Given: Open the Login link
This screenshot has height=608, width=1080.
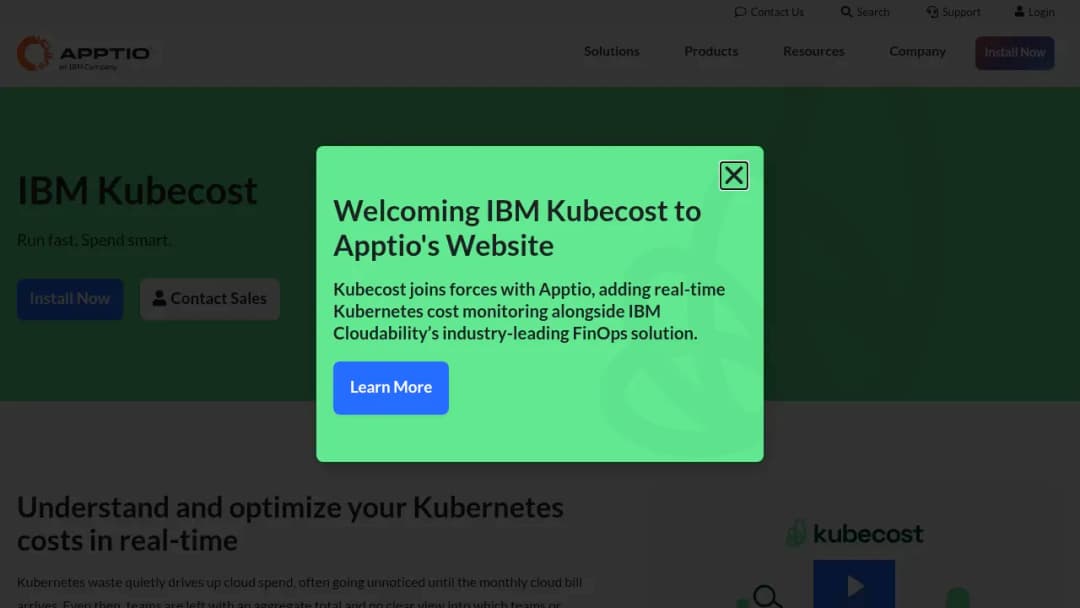Looking at the screenshot, I should click(1035, 12).
